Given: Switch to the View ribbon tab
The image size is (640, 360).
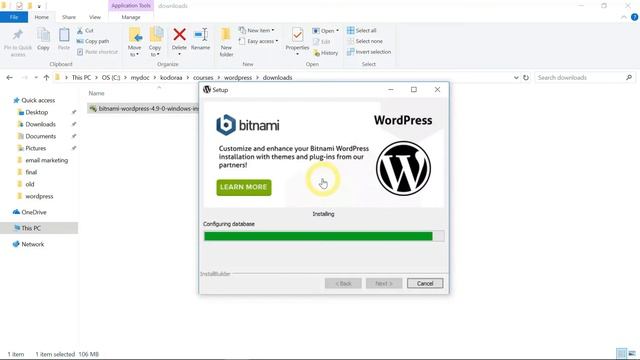Looking at the screenshot, I should (x=95, y=17).
